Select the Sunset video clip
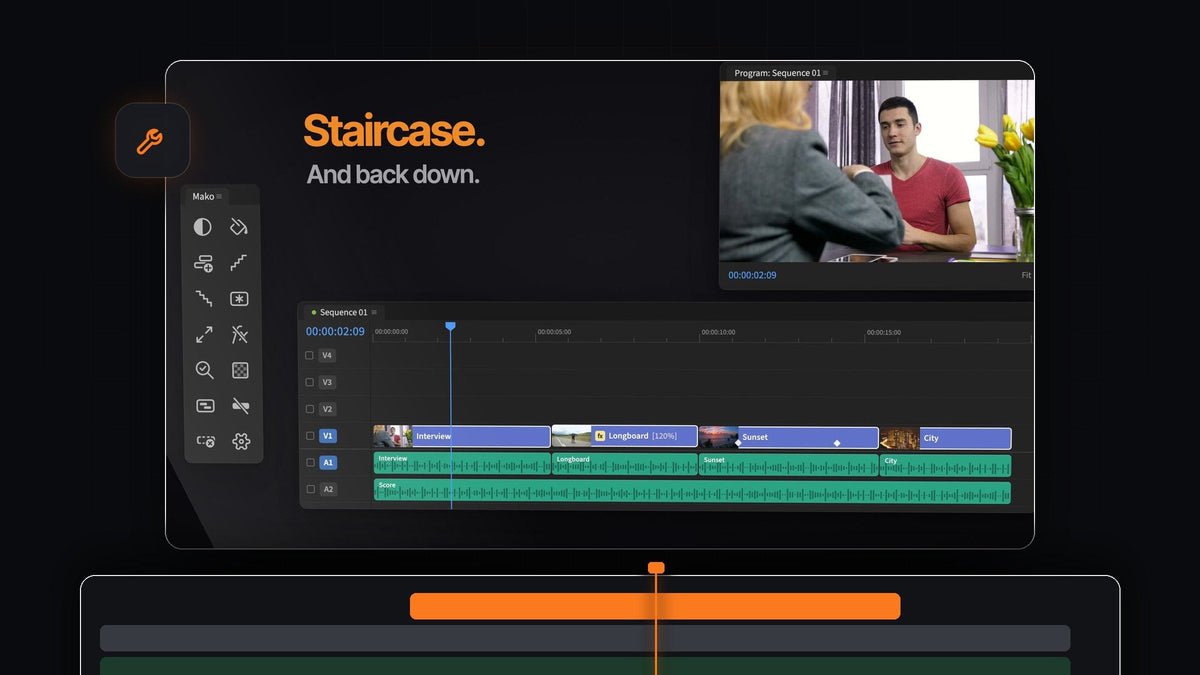This screenshot has height=675, width=1200. coord(789,437)
